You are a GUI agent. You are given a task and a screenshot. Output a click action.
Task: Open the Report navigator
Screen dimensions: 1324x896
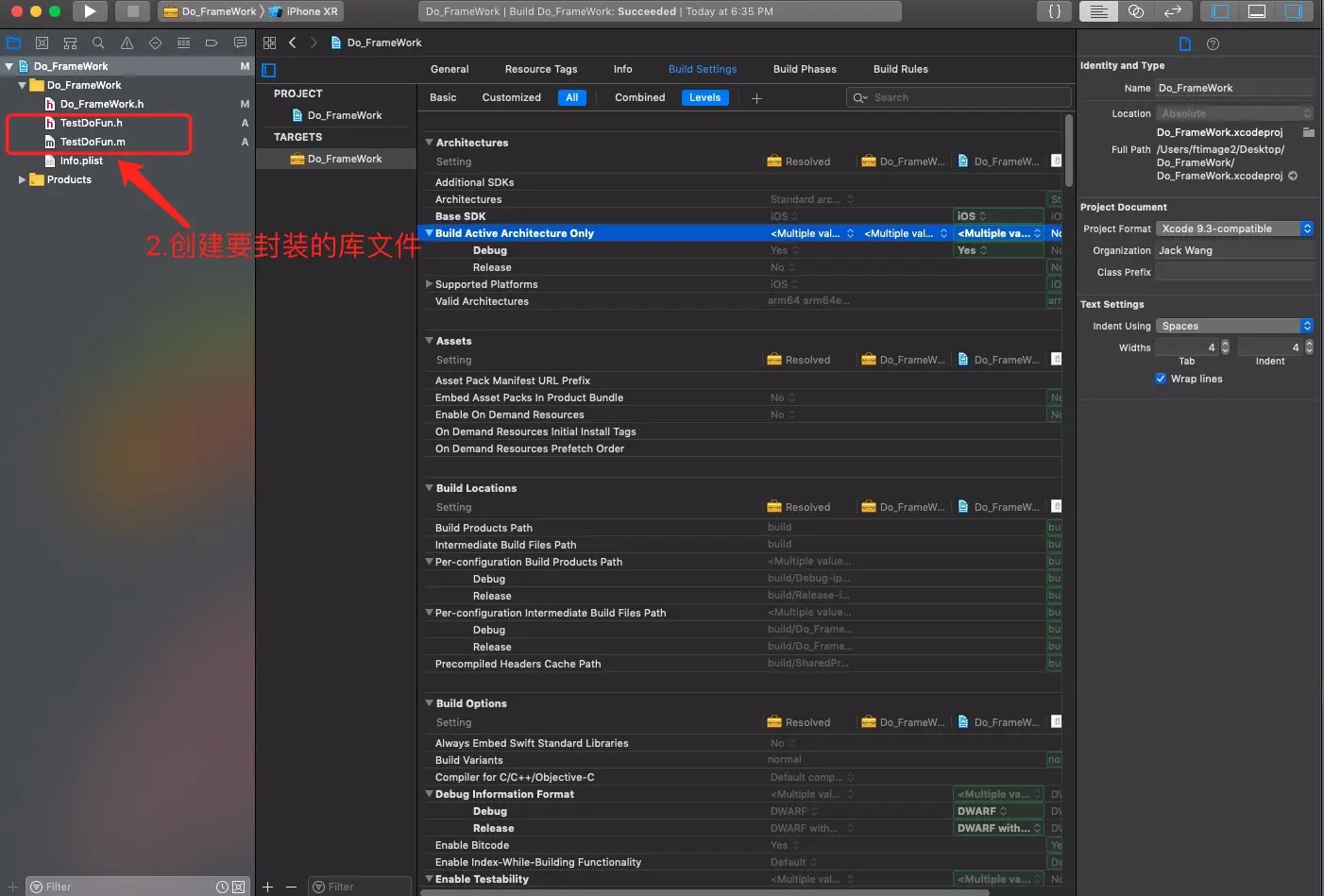(x=240, y=42)
